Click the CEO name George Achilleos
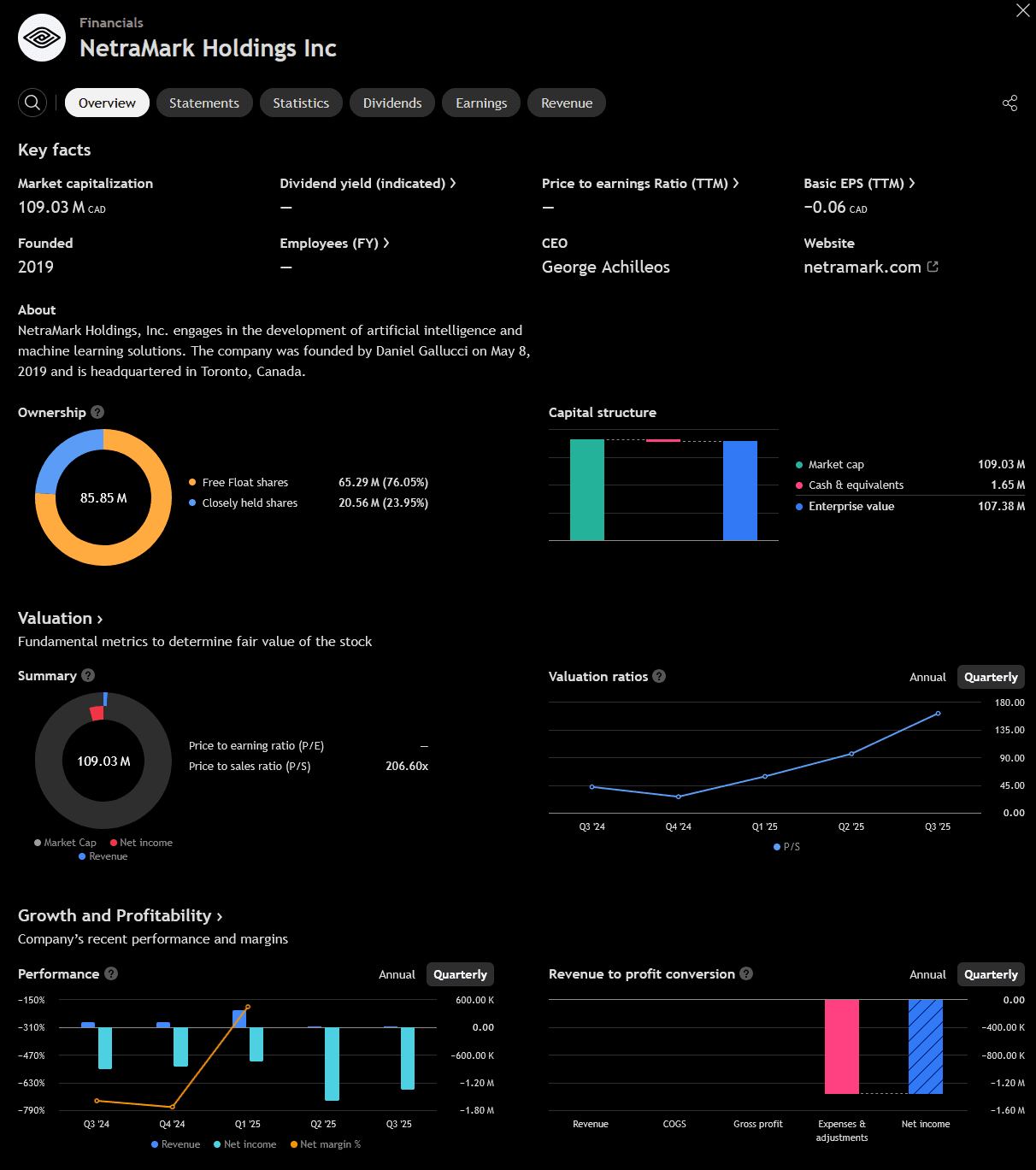The height and width of the screenshot is (1170, 1036). pos(606,267)
